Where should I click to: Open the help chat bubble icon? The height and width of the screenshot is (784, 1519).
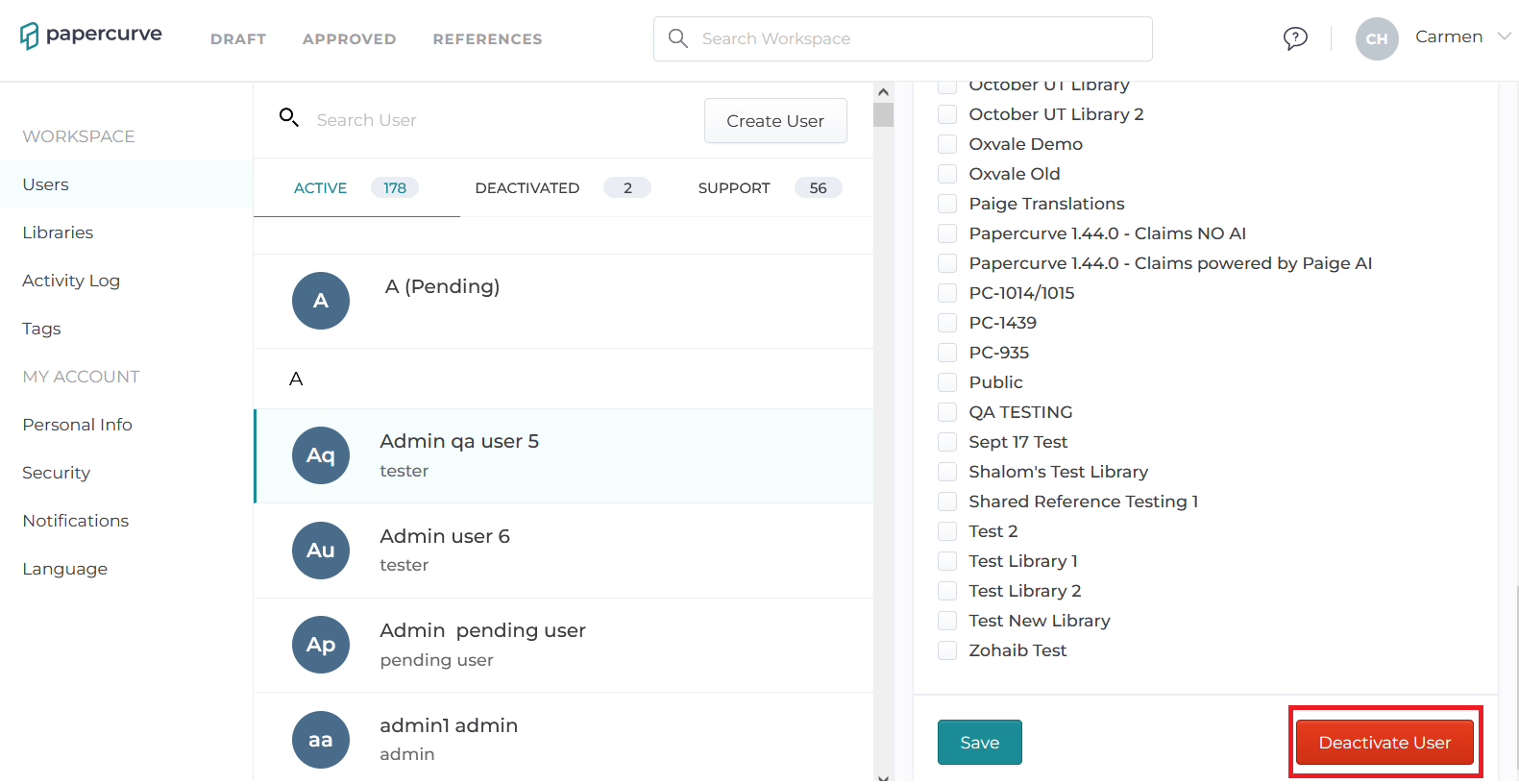coord(1295,38)
